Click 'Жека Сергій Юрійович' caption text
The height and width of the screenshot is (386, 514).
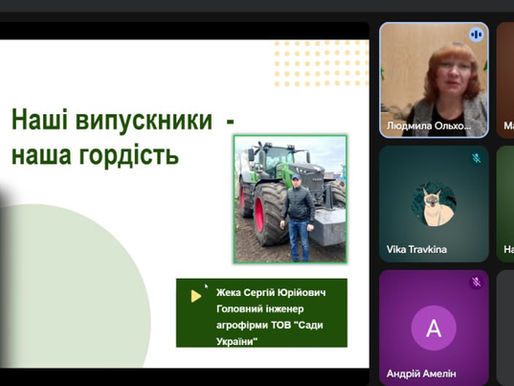pyautogui.click(x=271, y=293)
